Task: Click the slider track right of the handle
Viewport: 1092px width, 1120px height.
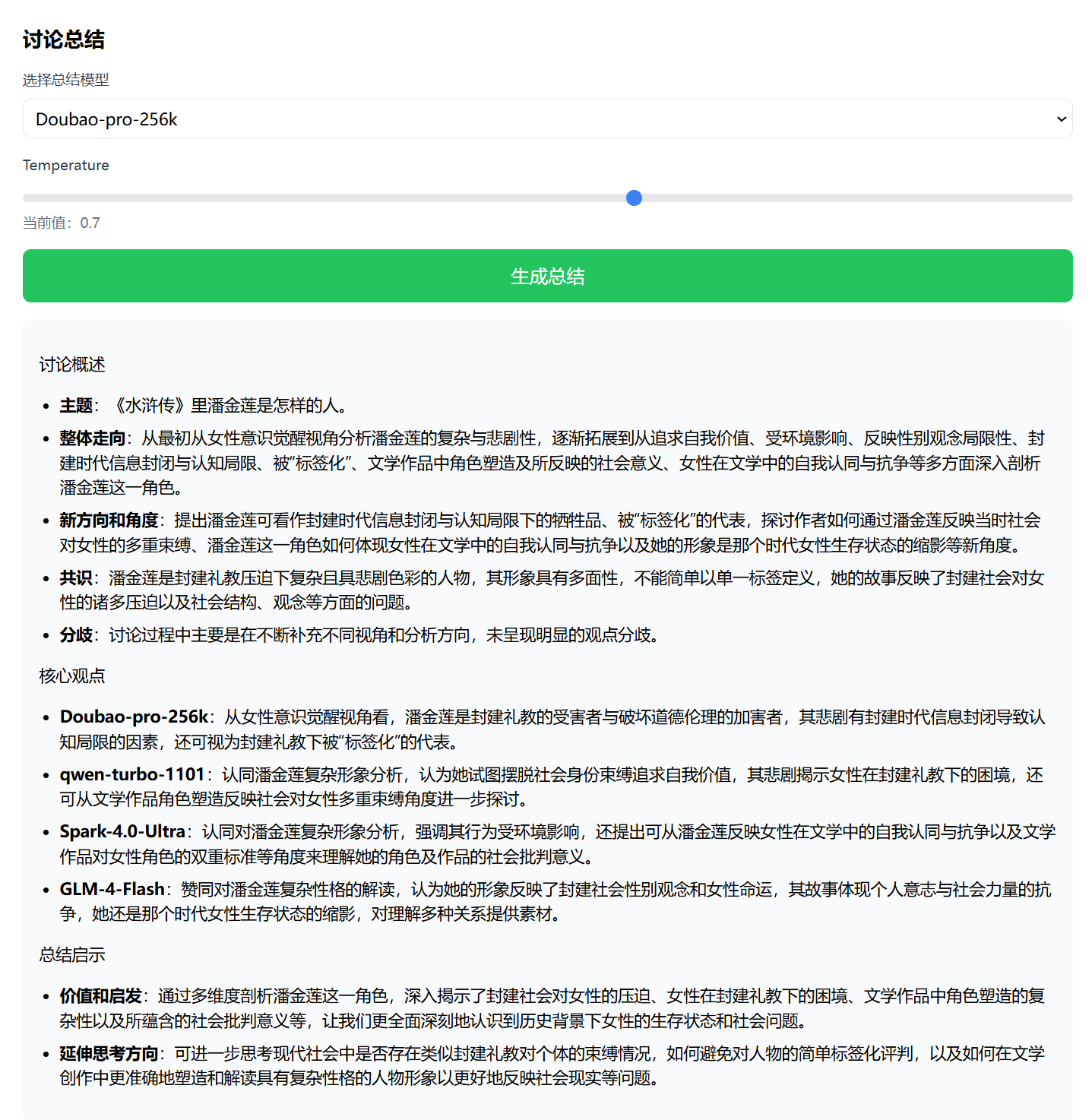Action: (x=851, y=198)
